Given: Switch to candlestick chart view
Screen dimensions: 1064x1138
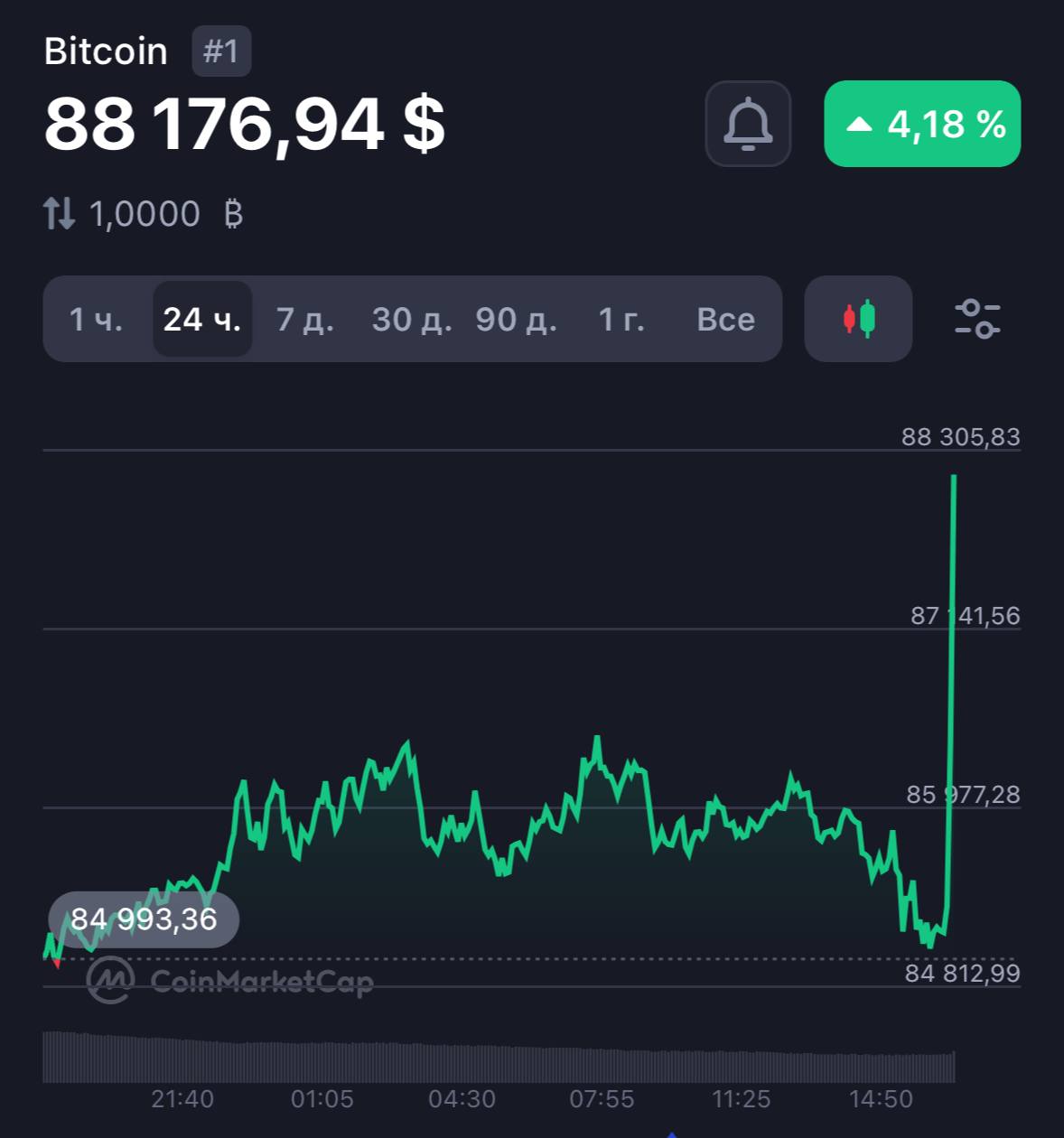Looking at the screenshot, I should 858,319.
